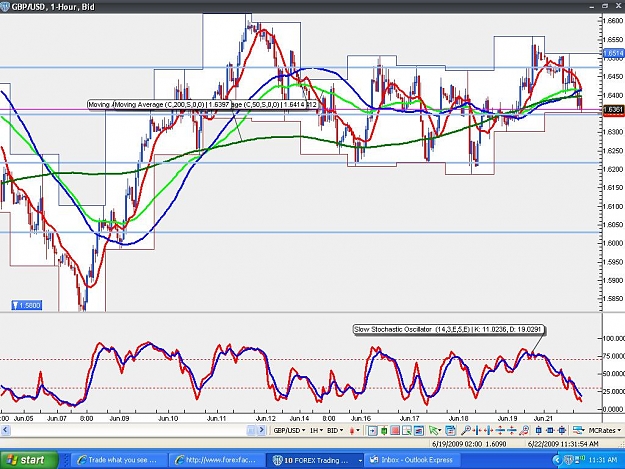This screenshot has width=625, height=469.
Task: Click the system tray clock 11:31 AM
Action: pyautogui.click(x=602, y=460)
